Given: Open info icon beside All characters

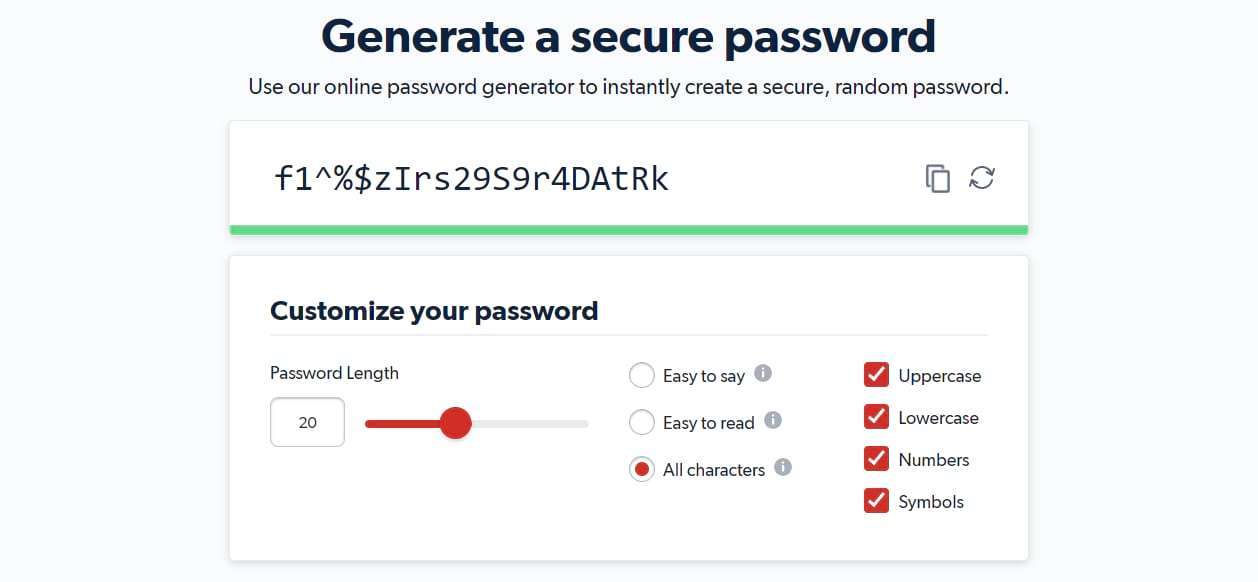Looking at the screenshot, I should [783, 467].
